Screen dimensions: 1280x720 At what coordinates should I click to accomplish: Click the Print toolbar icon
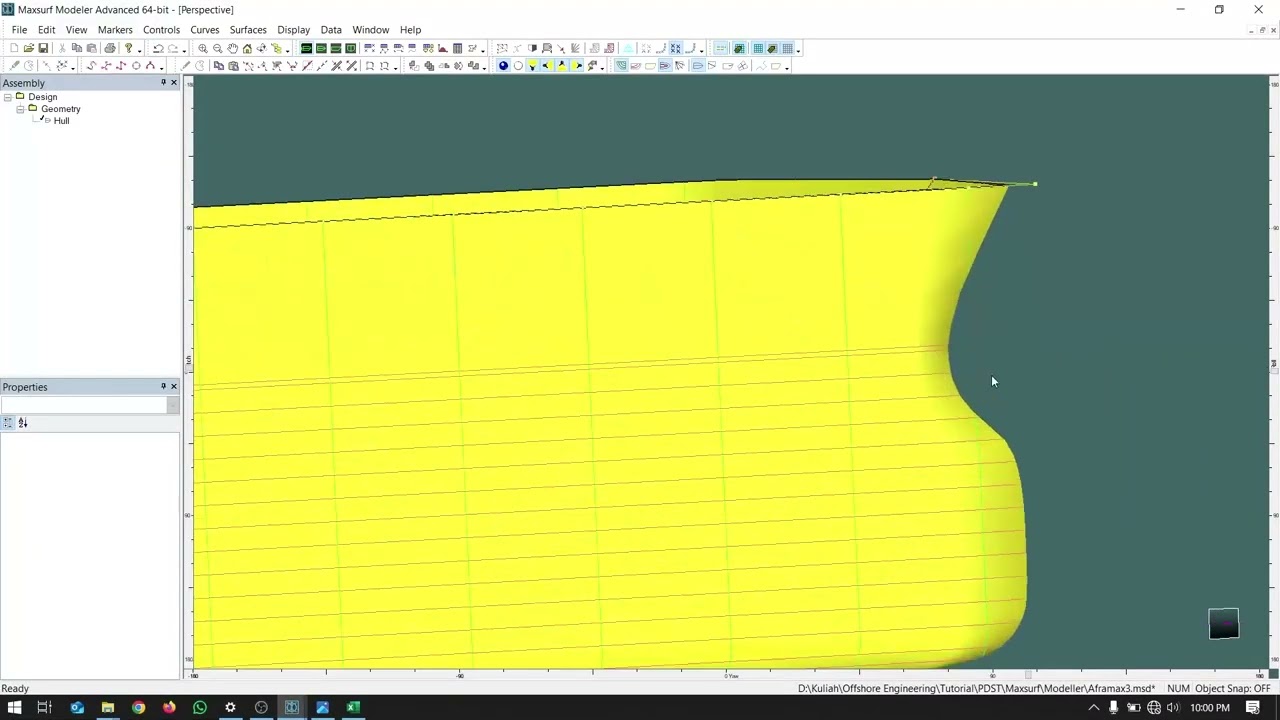(x=110, y=48)
